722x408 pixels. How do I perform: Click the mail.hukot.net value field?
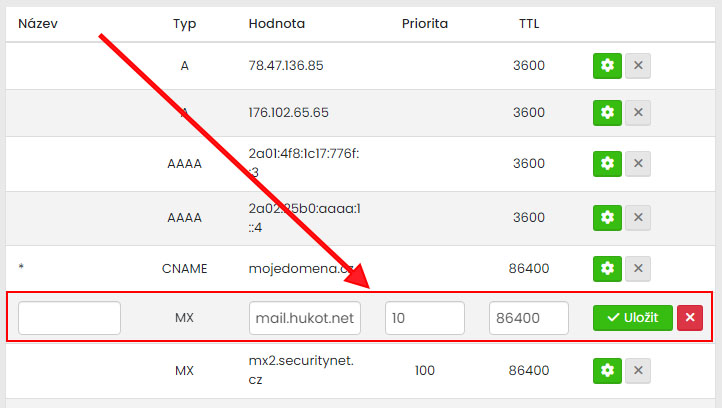click(304, 318)
